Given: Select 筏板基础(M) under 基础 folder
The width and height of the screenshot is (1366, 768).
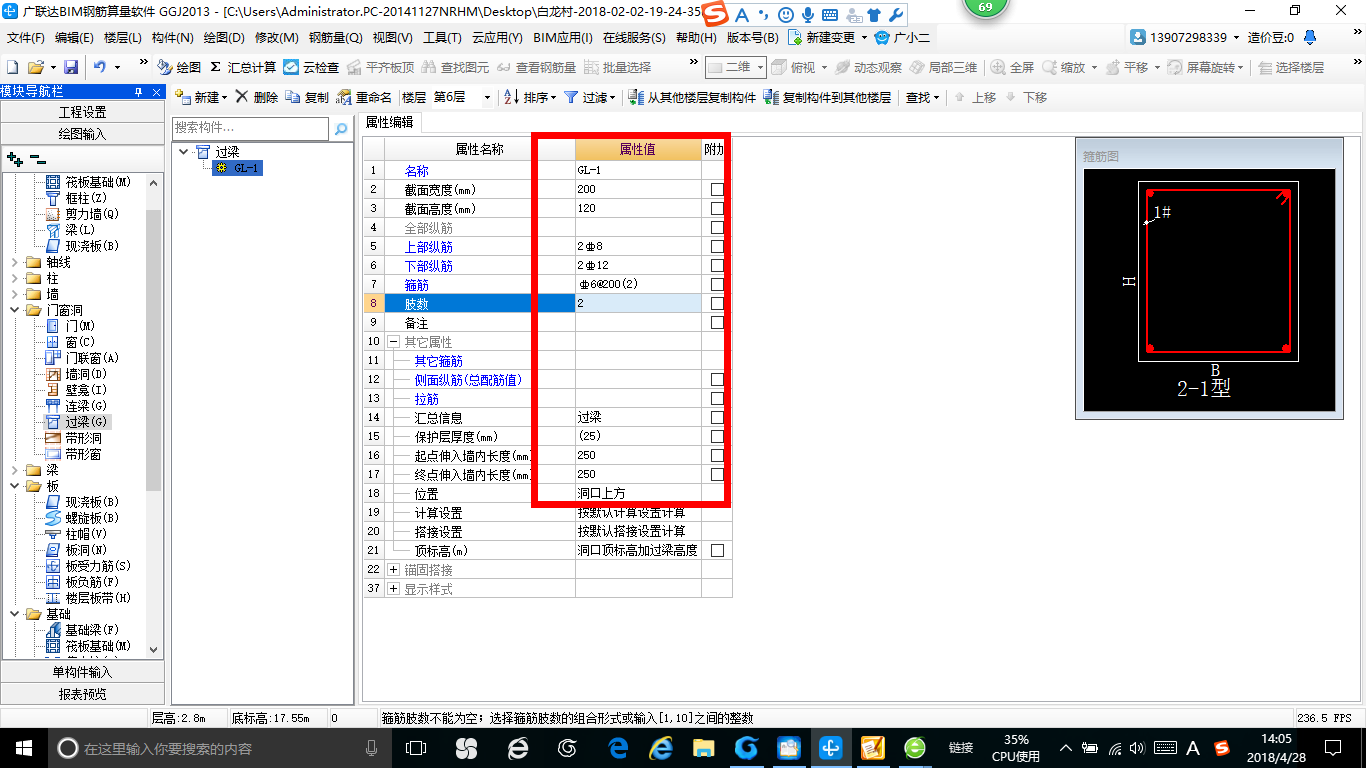Looking at the screenshot, I should coord(89,646).
